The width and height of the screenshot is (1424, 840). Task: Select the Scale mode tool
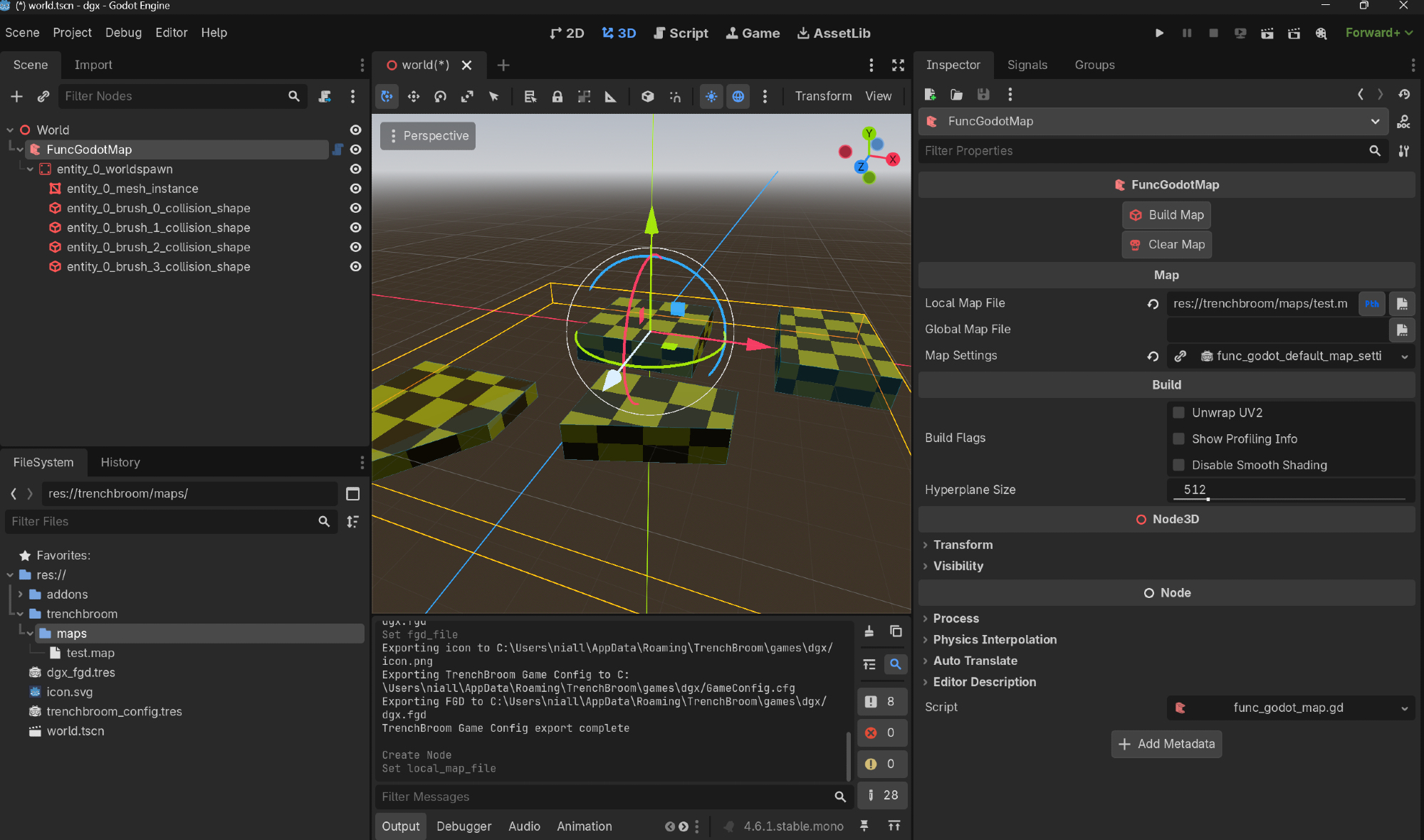click(467, 96)
